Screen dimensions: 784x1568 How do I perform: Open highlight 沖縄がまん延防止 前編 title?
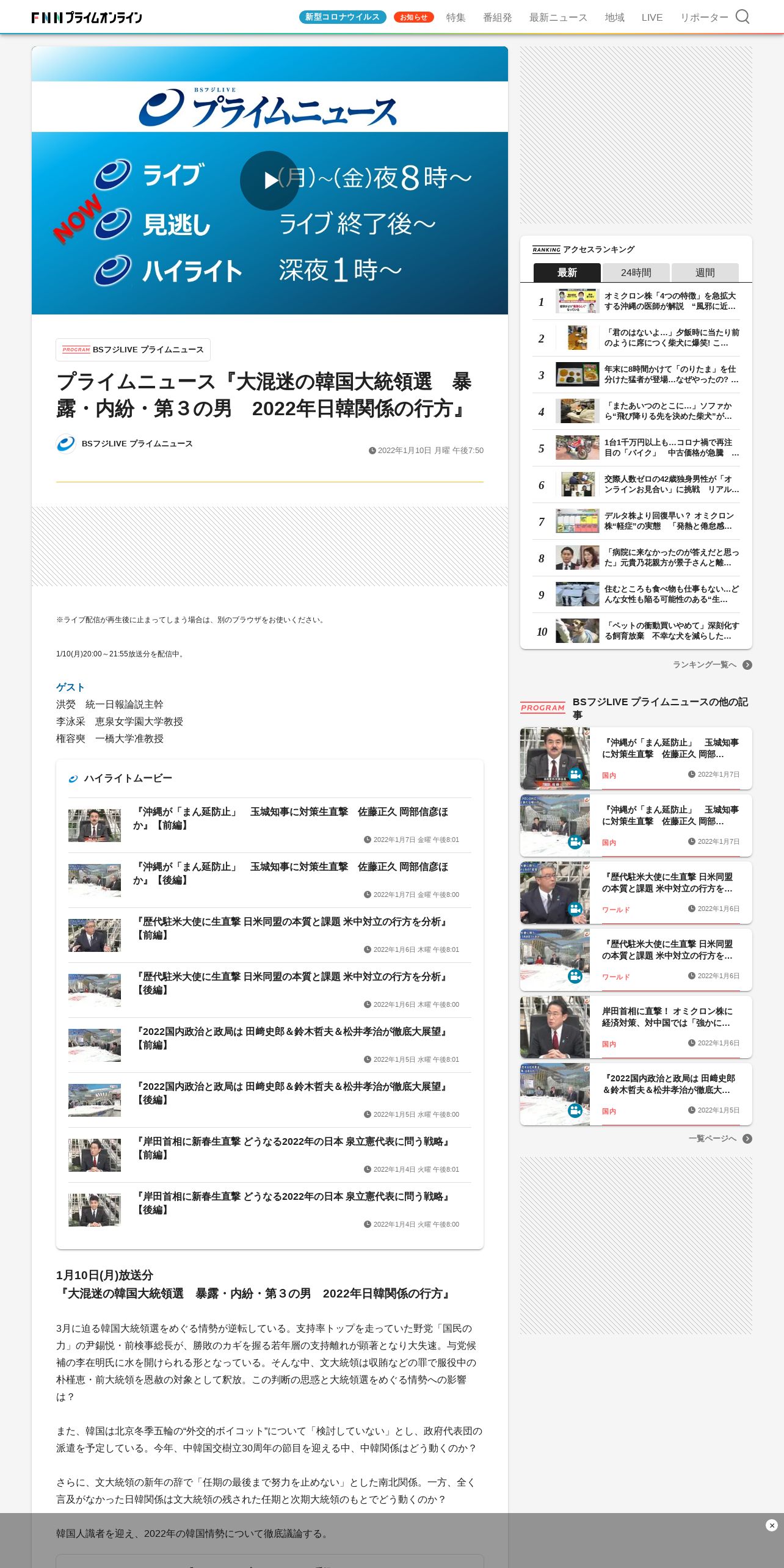tap(291, 818)
